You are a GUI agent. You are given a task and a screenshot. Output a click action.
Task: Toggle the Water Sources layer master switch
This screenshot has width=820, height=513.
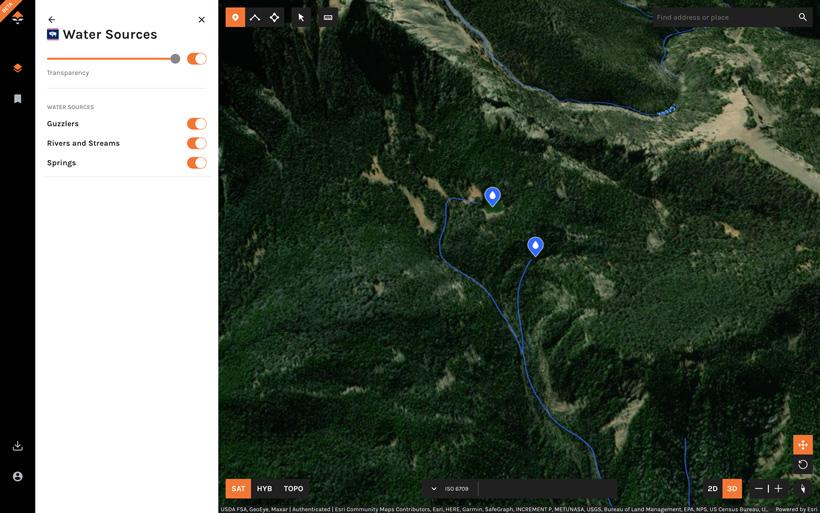tap(197, 59)
